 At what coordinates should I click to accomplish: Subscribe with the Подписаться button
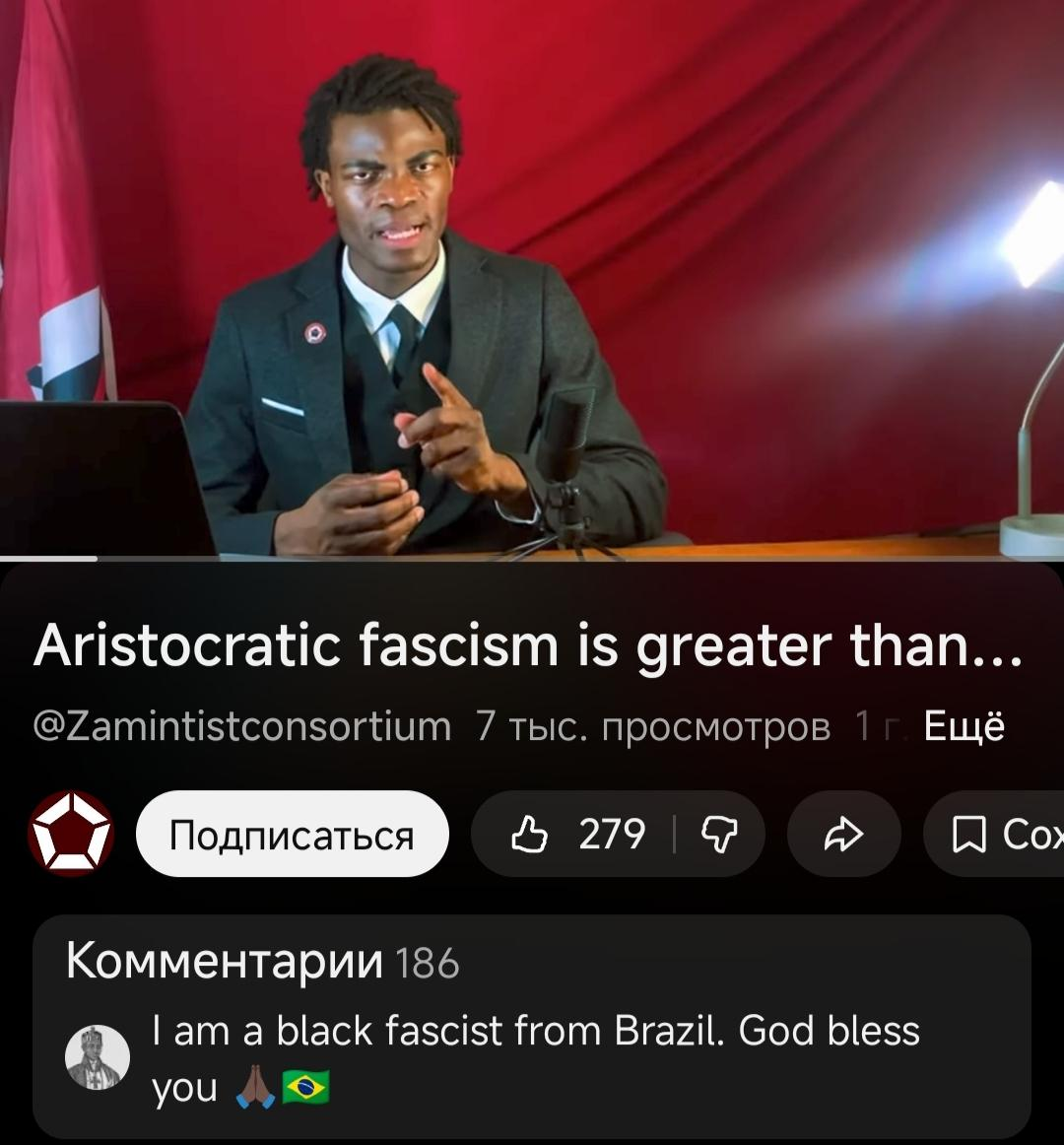click(292, 834)
